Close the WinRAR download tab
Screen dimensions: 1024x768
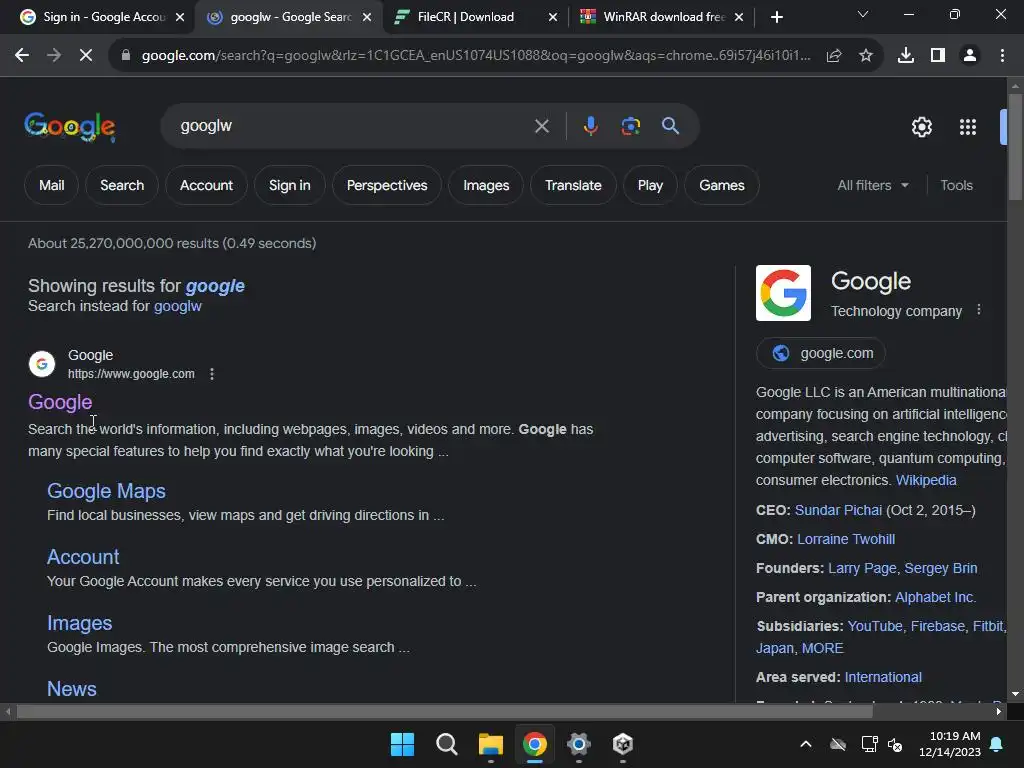739,17
